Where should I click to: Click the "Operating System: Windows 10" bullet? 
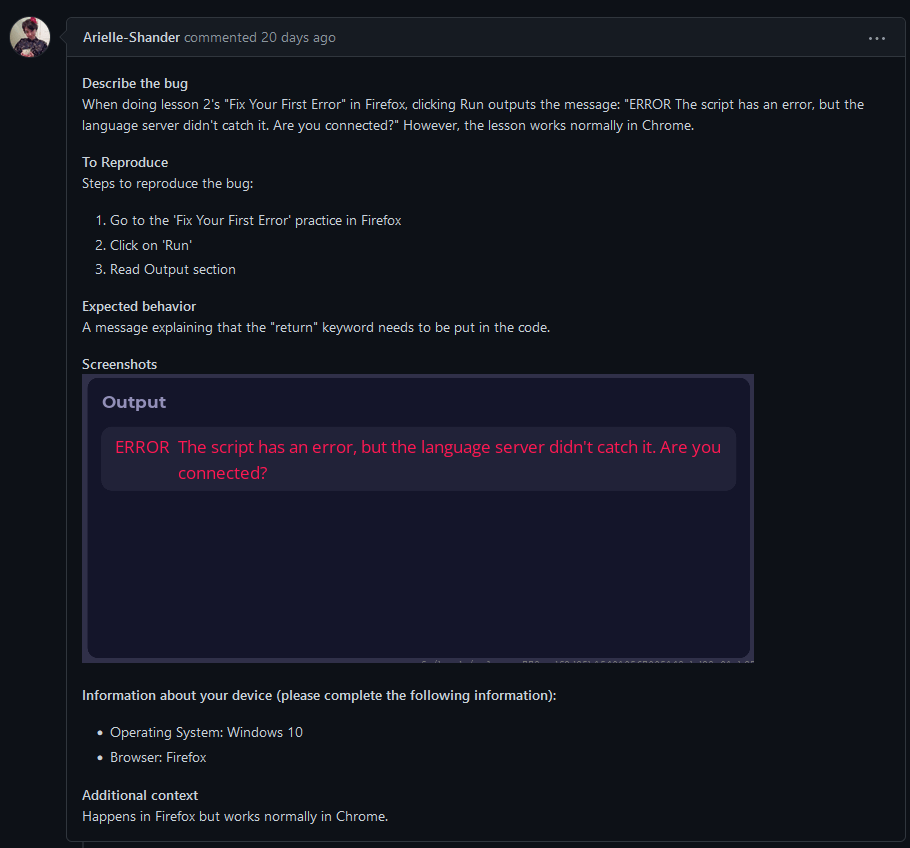tap(206, 732)
